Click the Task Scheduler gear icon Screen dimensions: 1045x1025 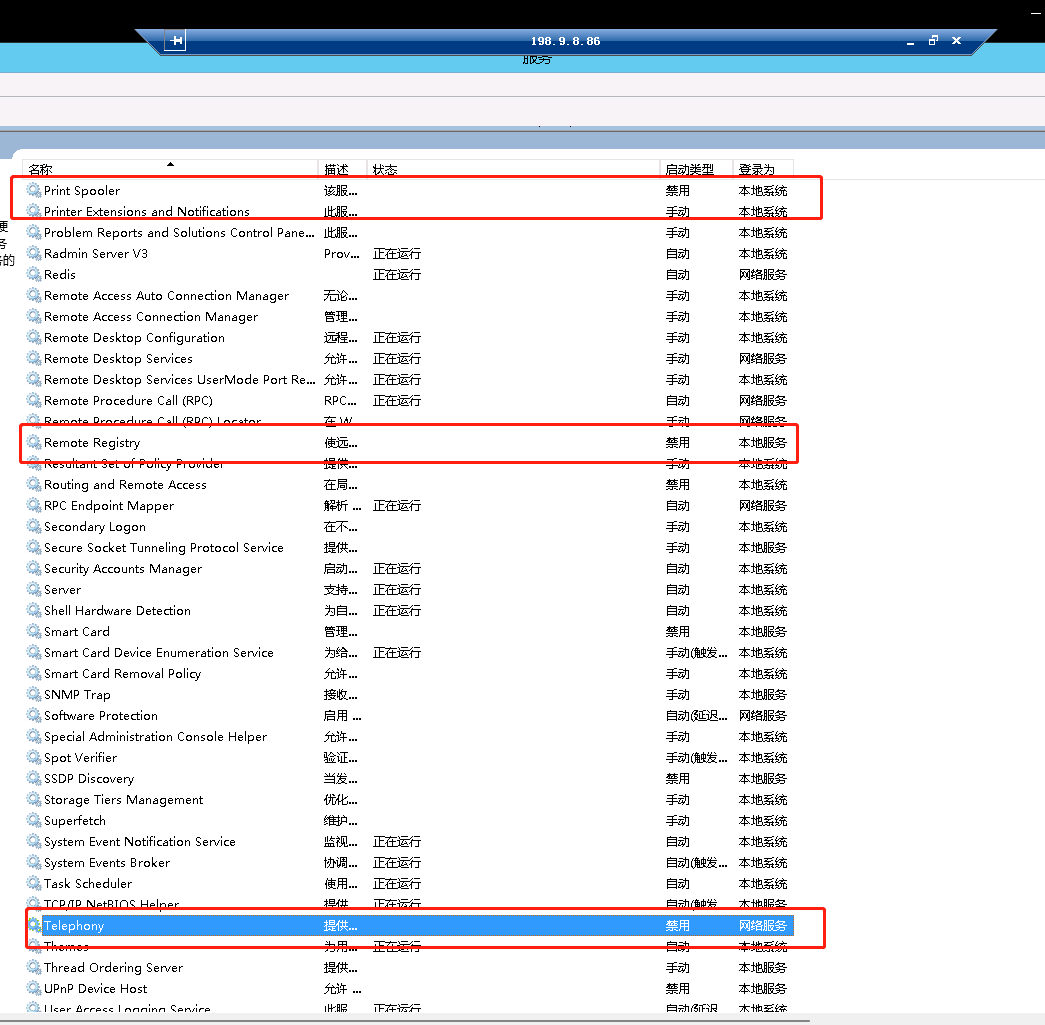pos(34,884)
